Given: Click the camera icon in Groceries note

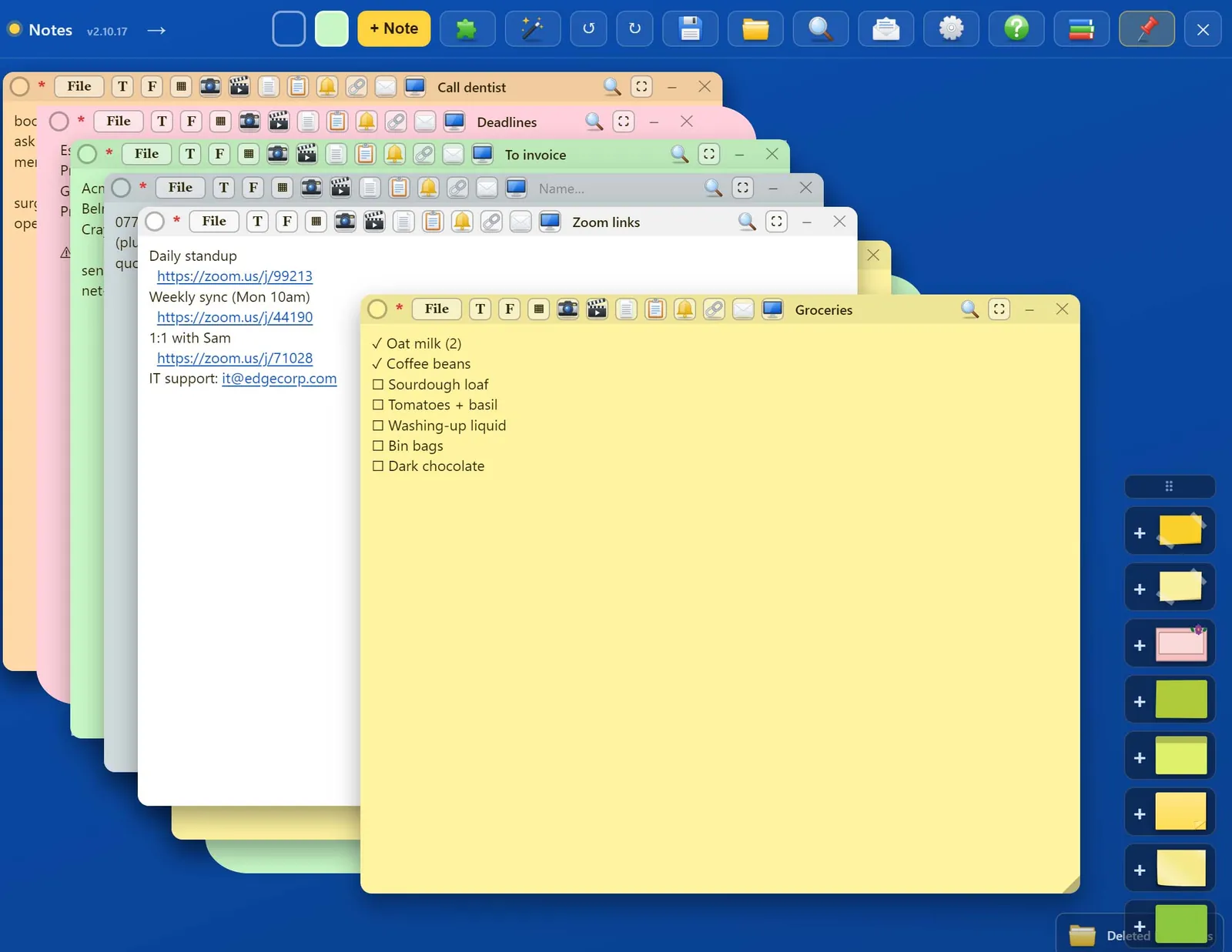Looking at the screenshot, I should 567,309.
